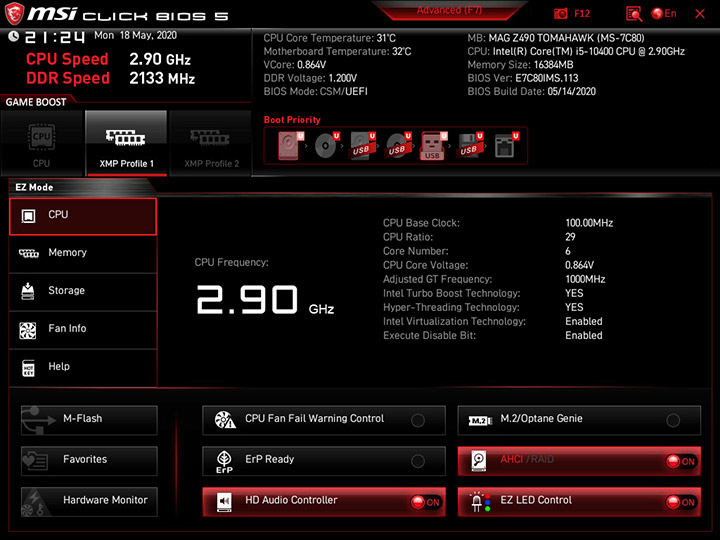Screen dimensions: 720x540
Task: Select the network boot priority icon
Action: click(506, 146)
